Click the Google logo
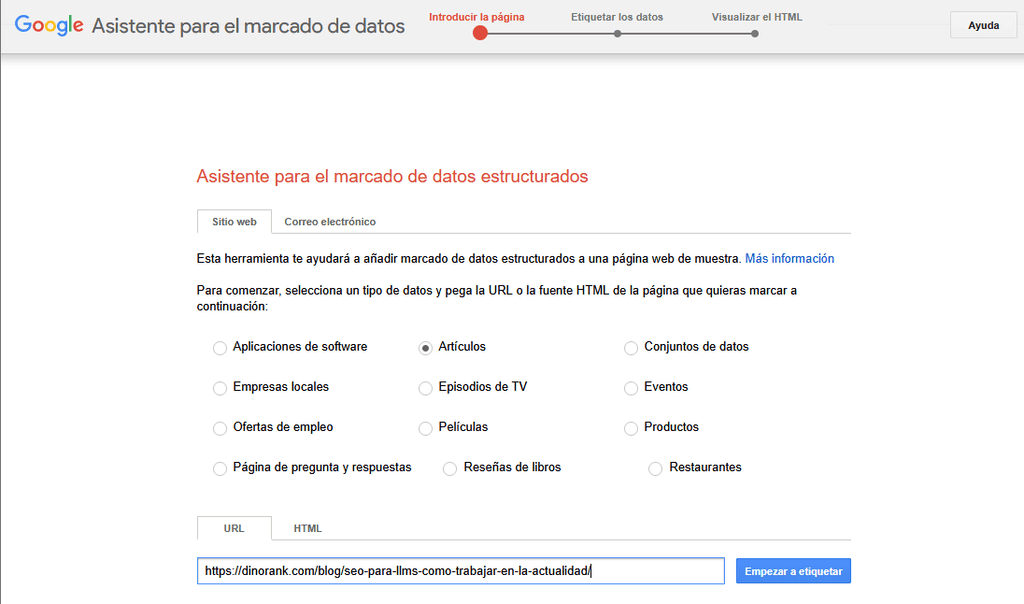This screenshot has height=604, width=1024. tap(49, 26)
